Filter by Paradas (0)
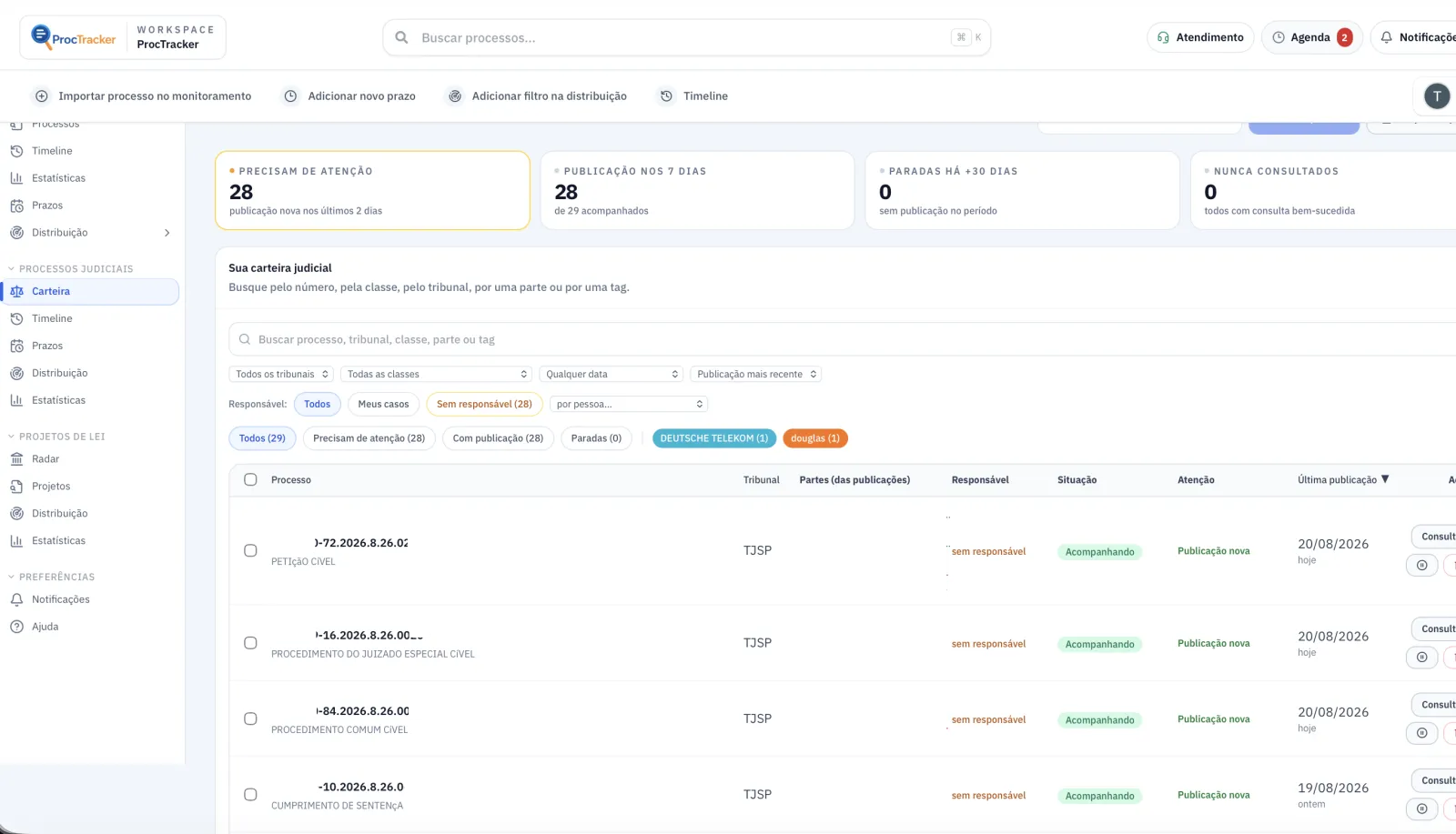Image resolution: width=1456 pixels, height=834 pixels. (596, 438)
